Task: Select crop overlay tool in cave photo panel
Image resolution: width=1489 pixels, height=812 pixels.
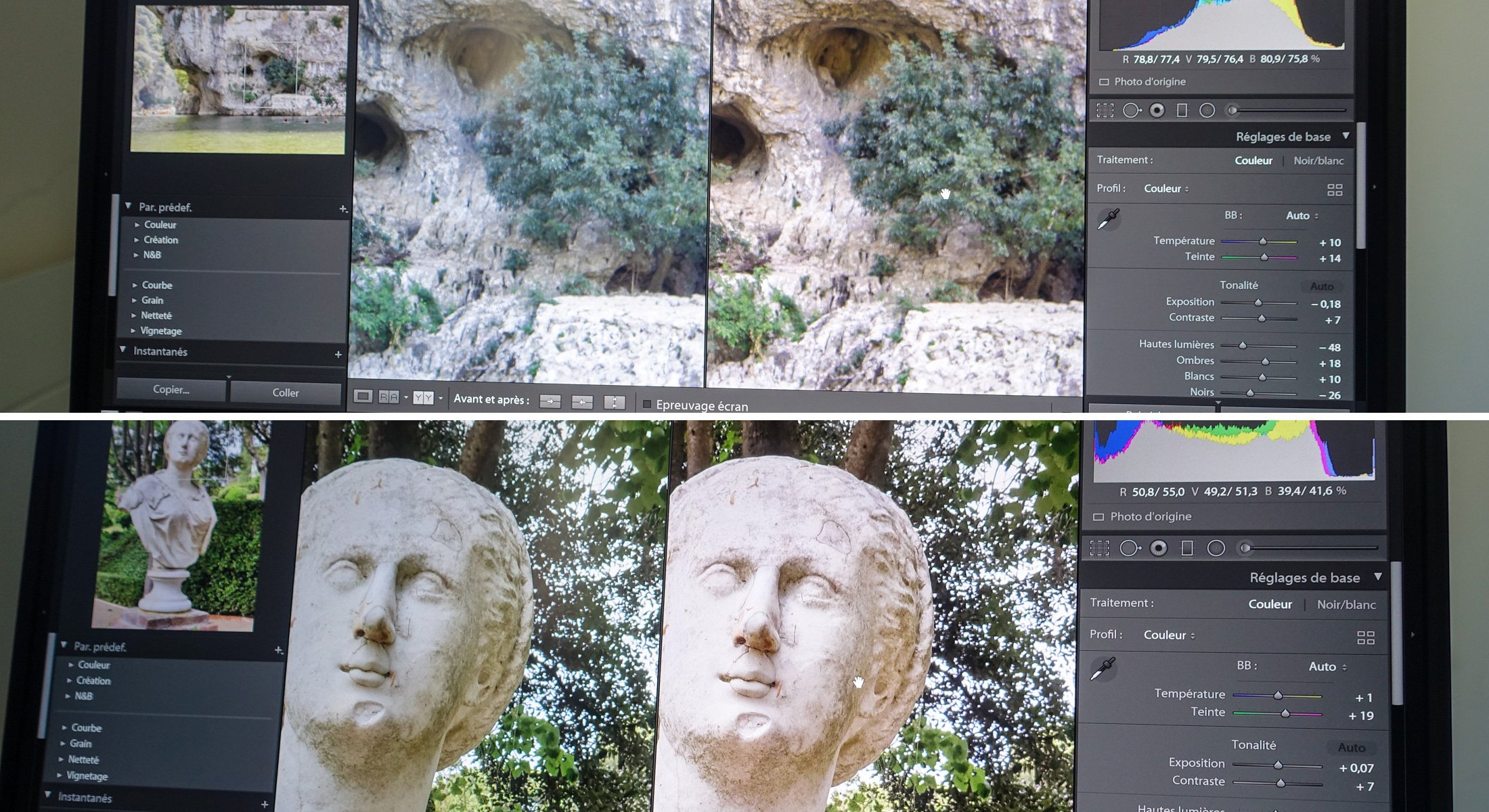Action: (x=1105, y=110)
